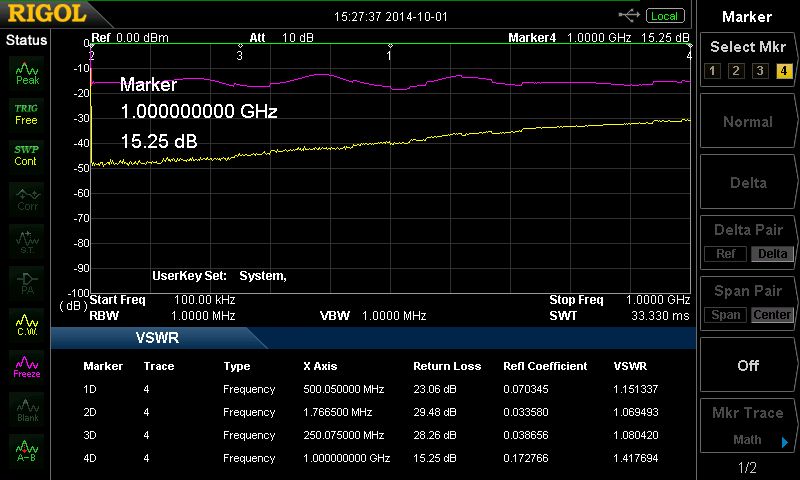Click the Local mode indicator button

point(664,16)
